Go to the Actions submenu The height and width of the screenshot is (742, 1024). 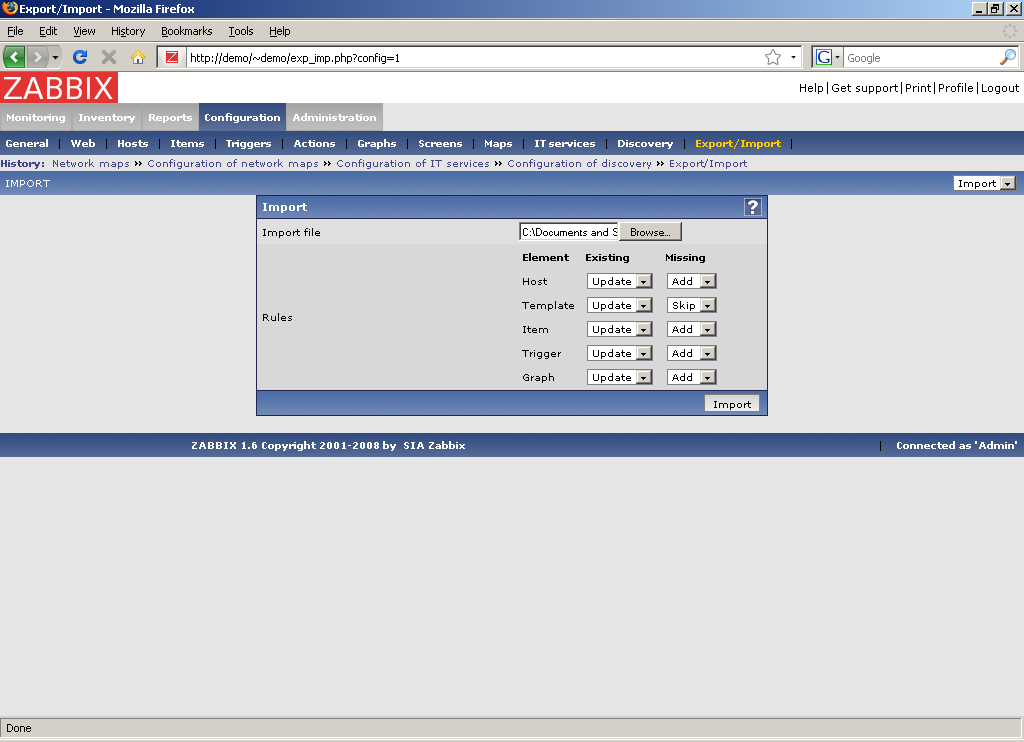point(314,144)
